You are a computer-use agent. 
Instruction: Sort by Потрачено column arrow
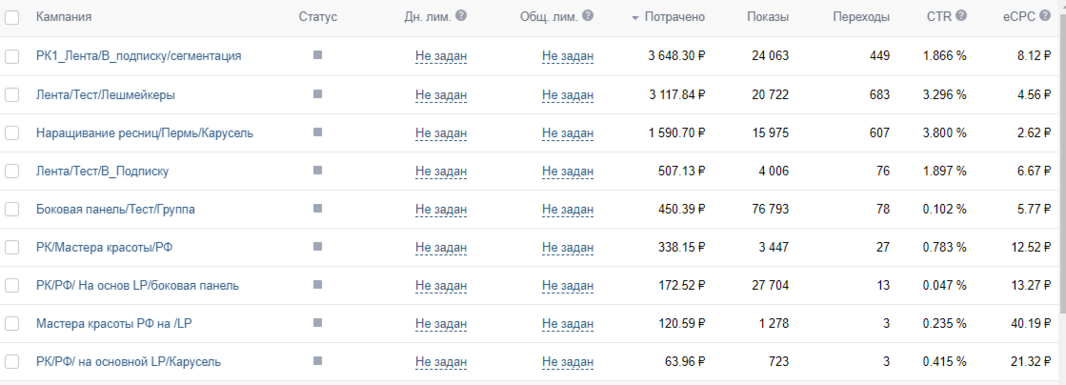click(x=636, y=18)
